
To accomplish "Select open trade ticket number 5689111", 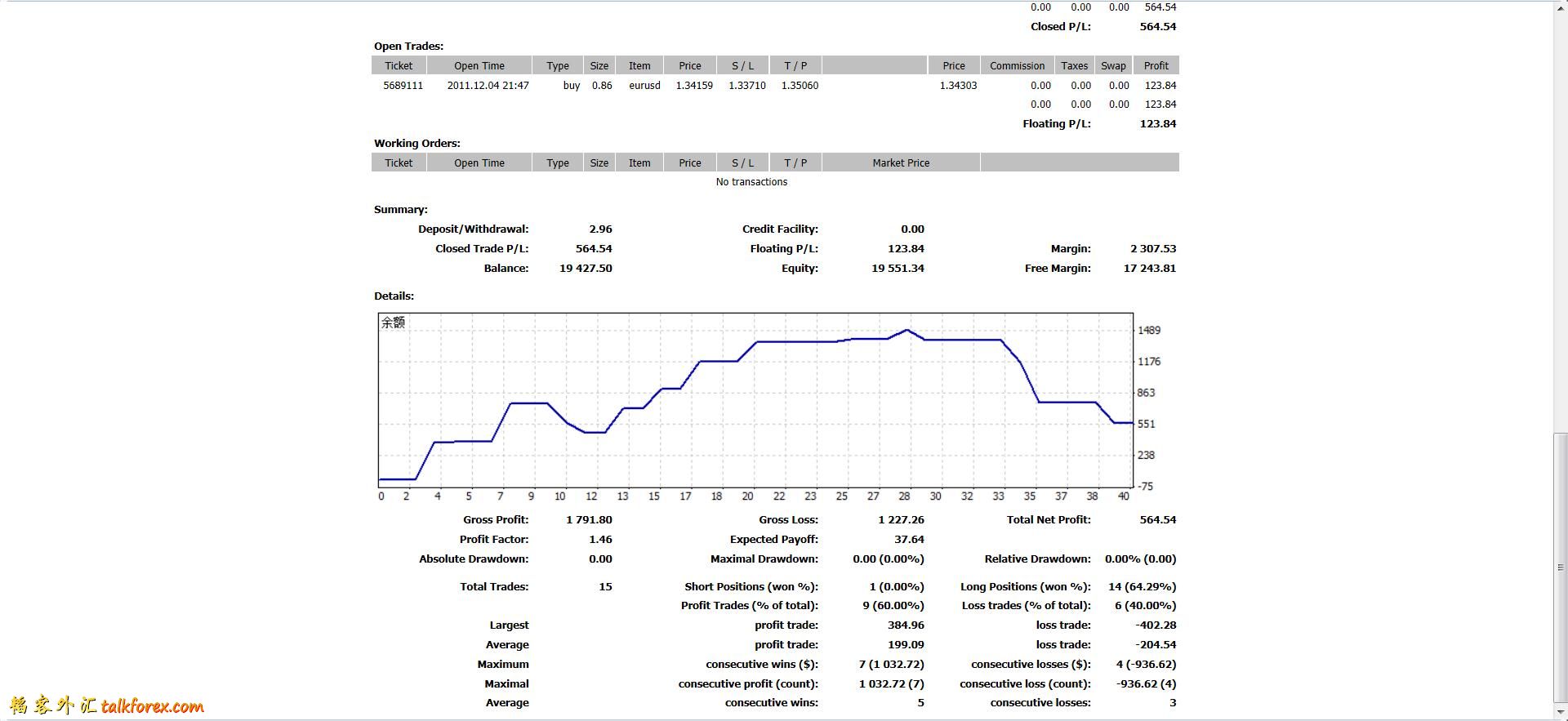I will [x=403, y=85].
